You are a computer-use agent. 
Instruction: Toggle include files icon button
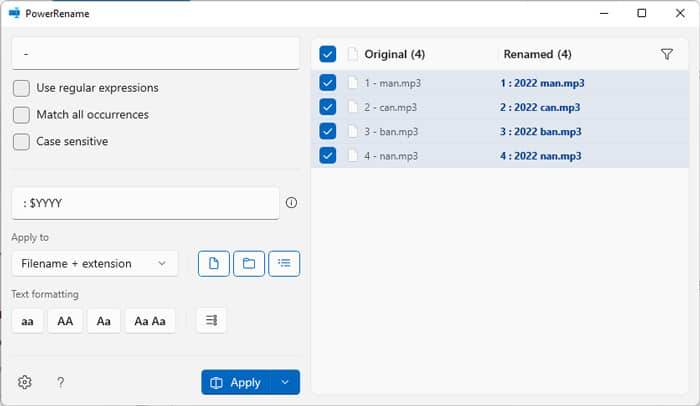click(x=214, y=264)
